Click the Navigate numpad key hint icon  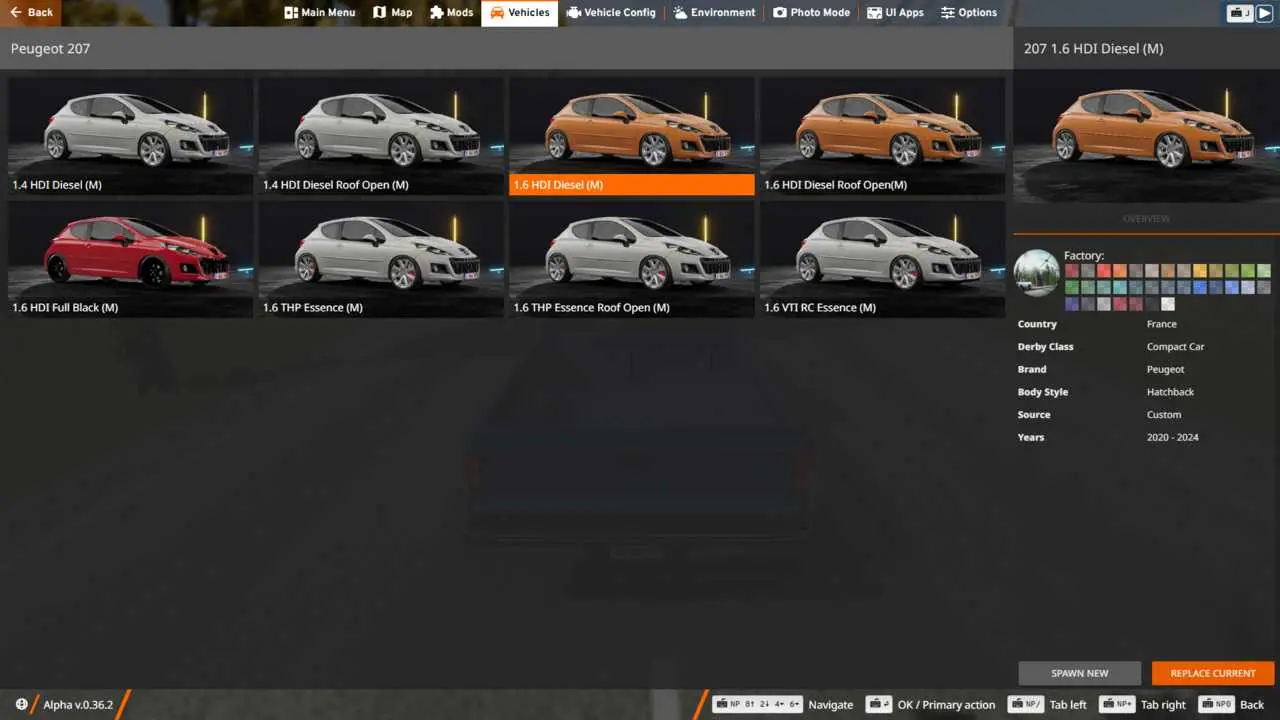tap(758, 704)
